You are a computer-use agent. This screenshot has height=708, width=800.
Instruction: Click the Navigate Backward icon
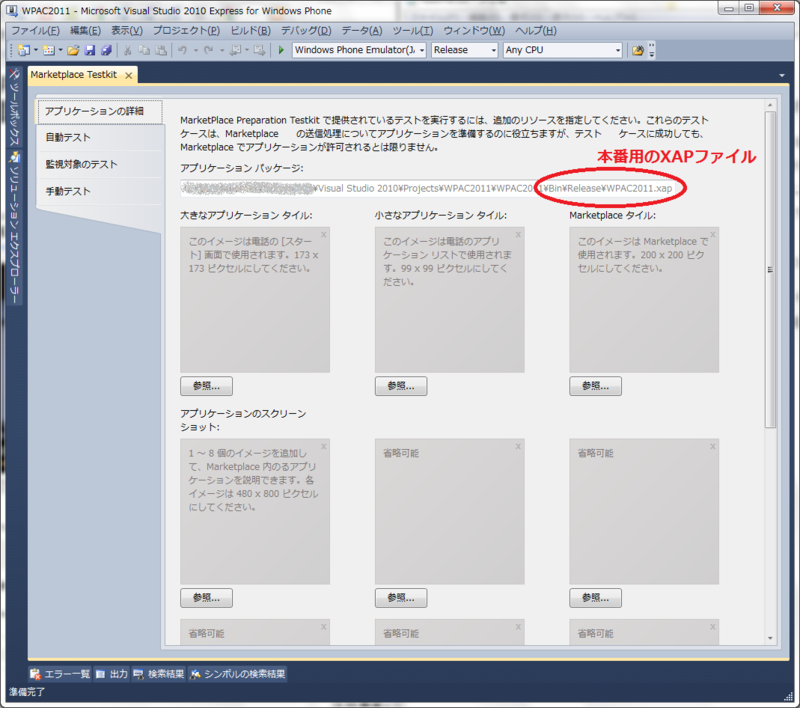pyautogui.click(x=235, y=50)
